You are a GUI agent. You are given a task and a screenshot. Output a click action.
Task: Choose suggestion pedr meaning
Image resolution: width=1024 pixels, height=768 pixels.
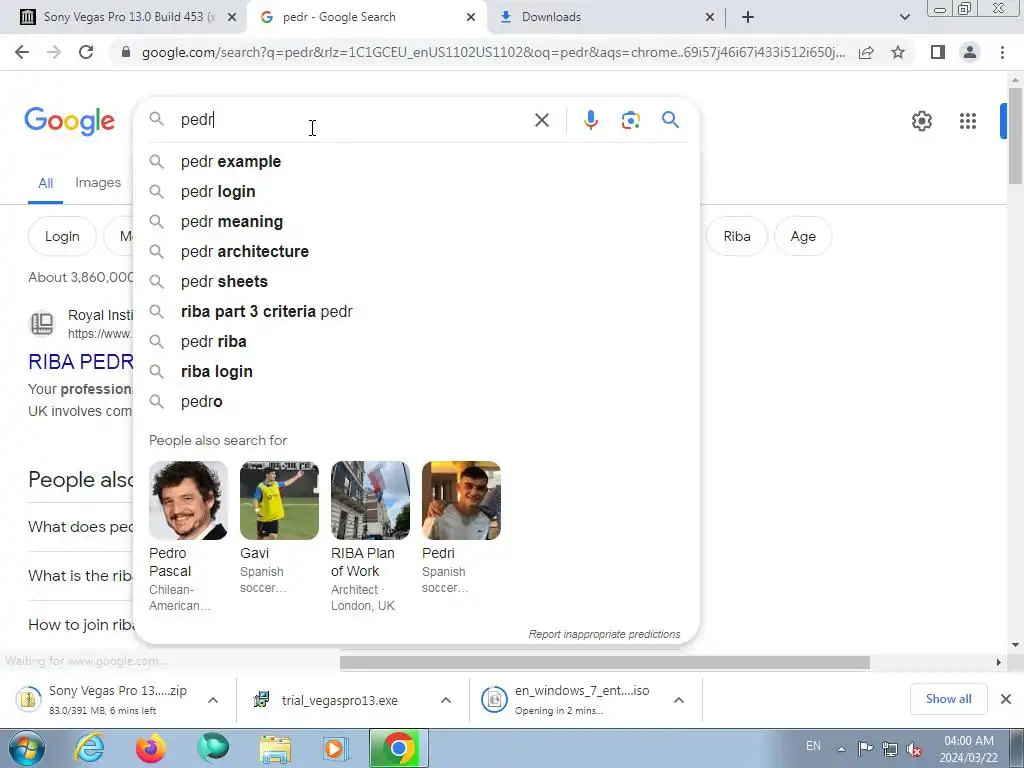[x=417, y=221]
